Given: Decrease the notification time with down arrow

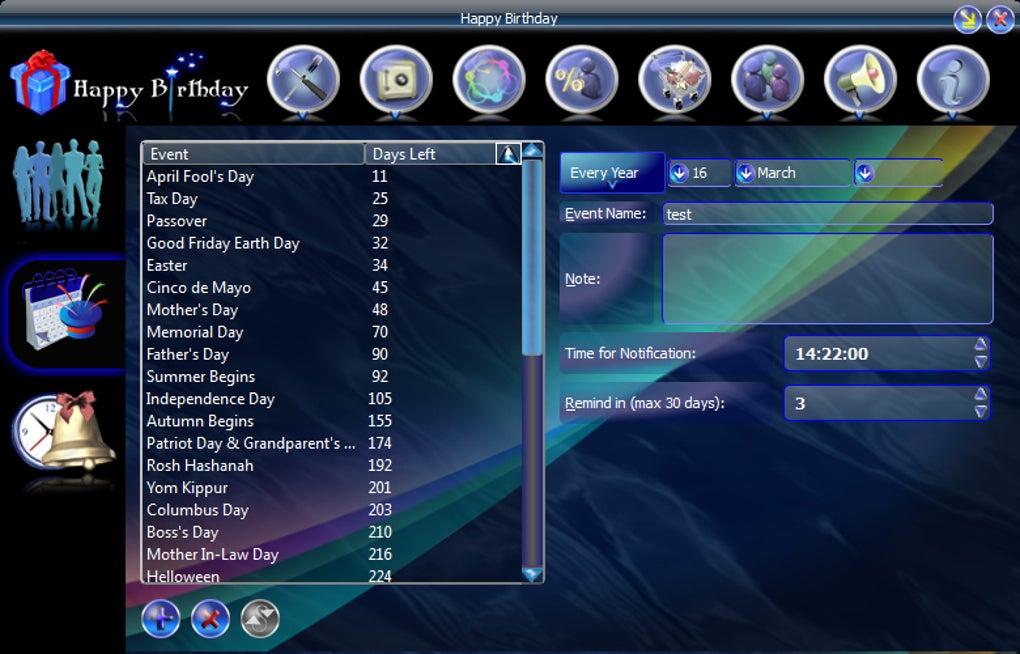Looking at the screenshot, I should [x=980, y=362].
